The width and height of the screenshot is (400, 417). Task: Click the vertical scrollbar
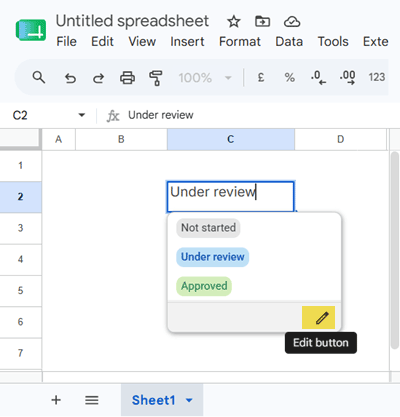click(x=395, y=250)
